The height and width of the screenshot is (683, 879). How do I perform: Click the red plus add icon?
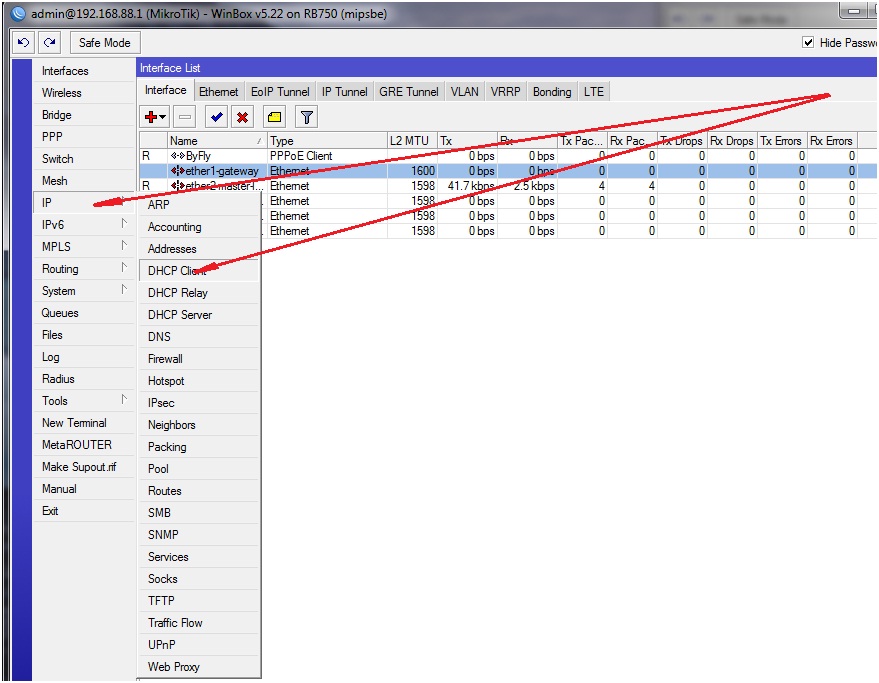pos(150,117)
